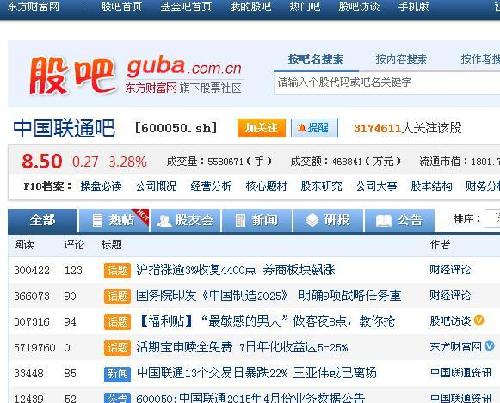Open 核心题材 F10 link

point(266,186)
